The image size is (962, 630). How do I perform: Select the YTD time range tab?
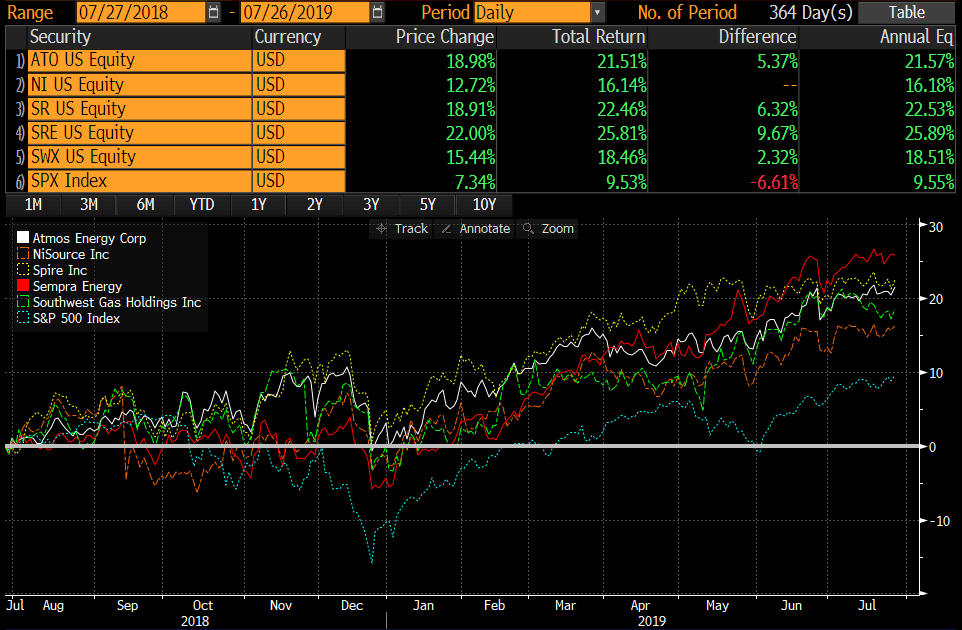pos(202,204)
